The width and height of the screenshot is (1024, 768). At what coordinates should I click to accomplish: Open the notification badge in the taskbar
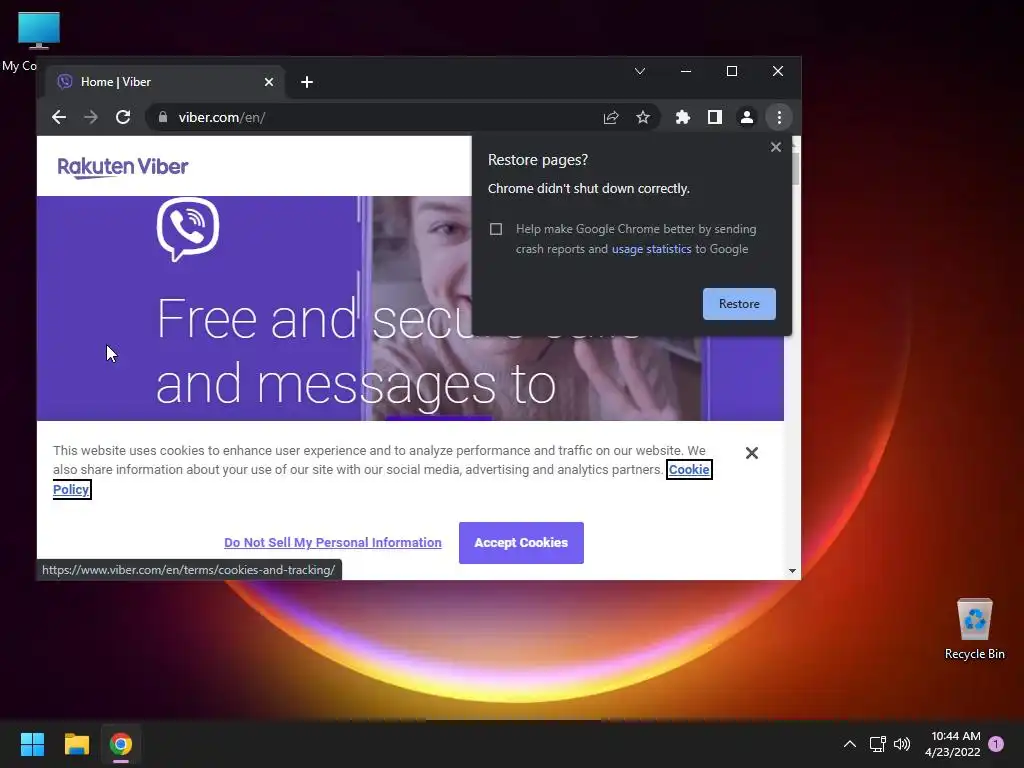(x=996, y=744)
